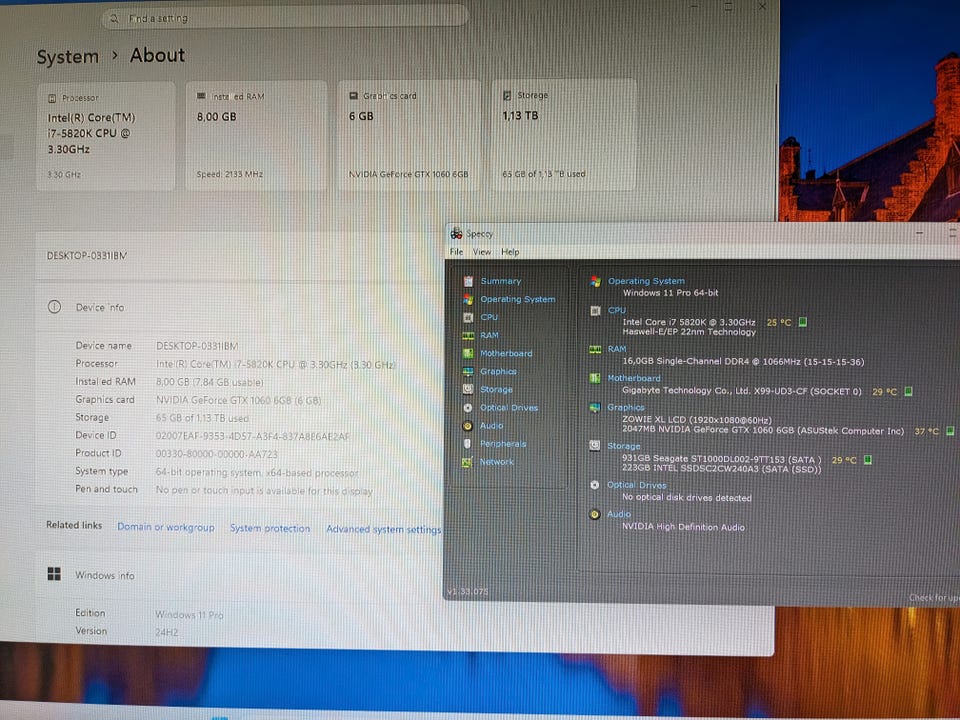Click Motherboard icon beside Motherboard summary heading
The image size is (960, 720).
(x=595, y=378)
